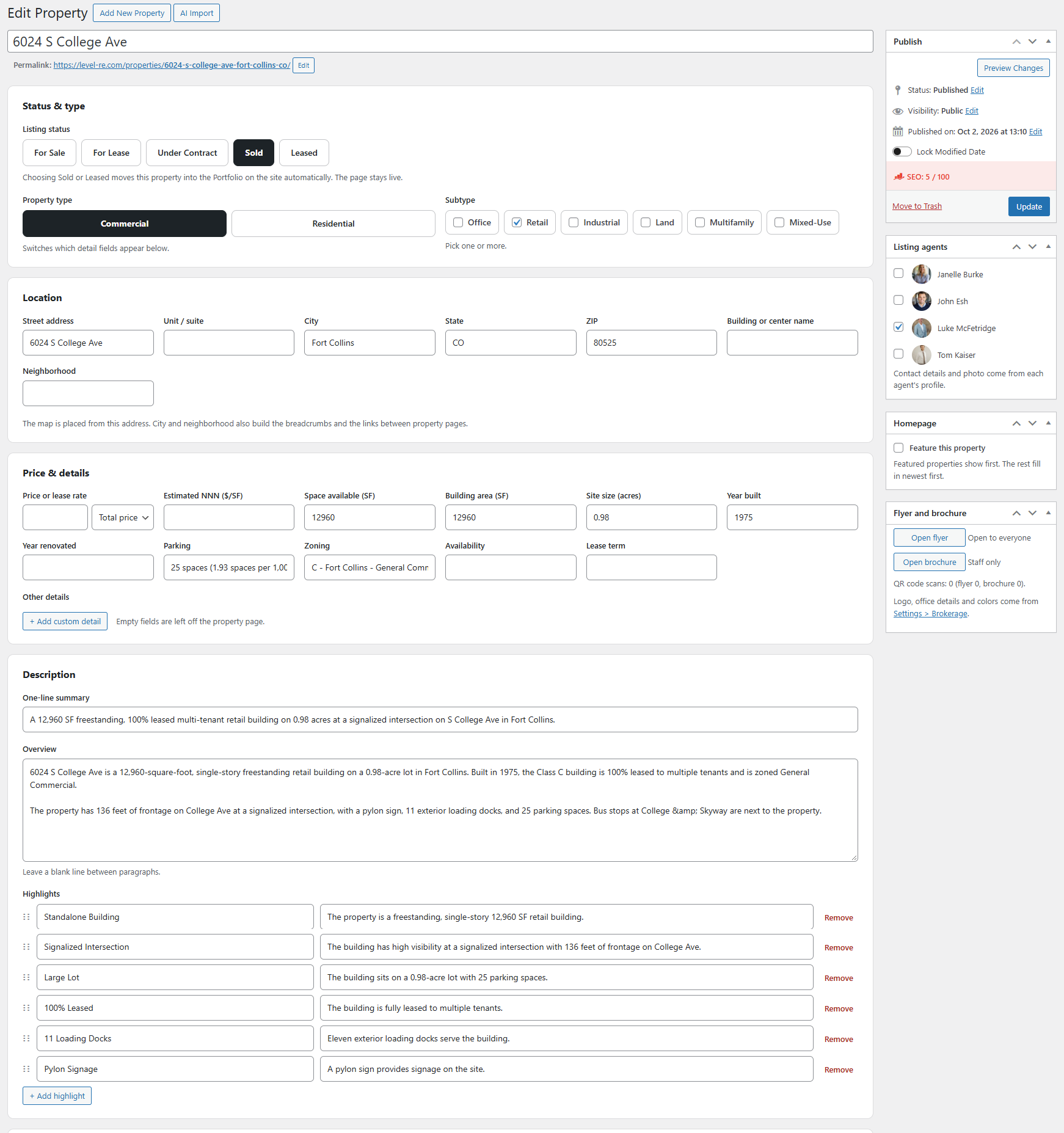The width and height of the screenshot is (1064, 1133).
Task: Grab drag handle for Signalized Intersection highlight
Action: (x=26, y=947)
